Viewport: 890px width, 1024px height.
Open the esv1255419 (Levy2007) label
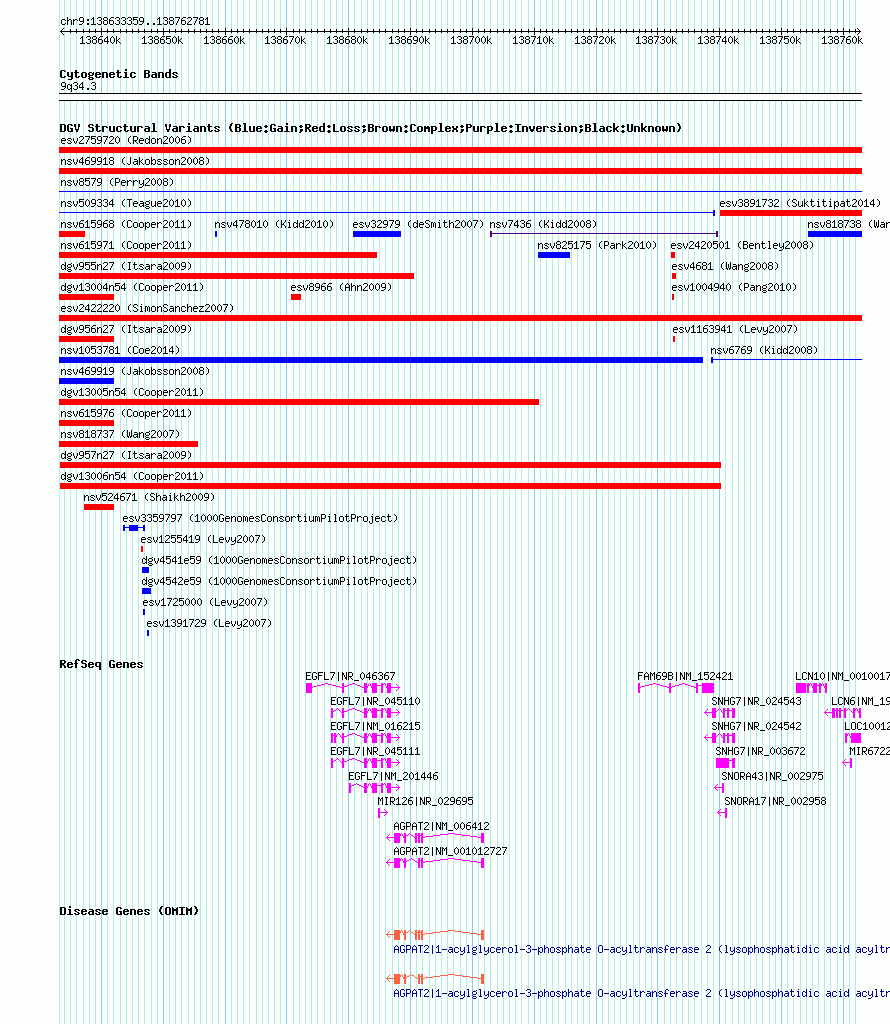pyautogui.click(x=203, y=539)
